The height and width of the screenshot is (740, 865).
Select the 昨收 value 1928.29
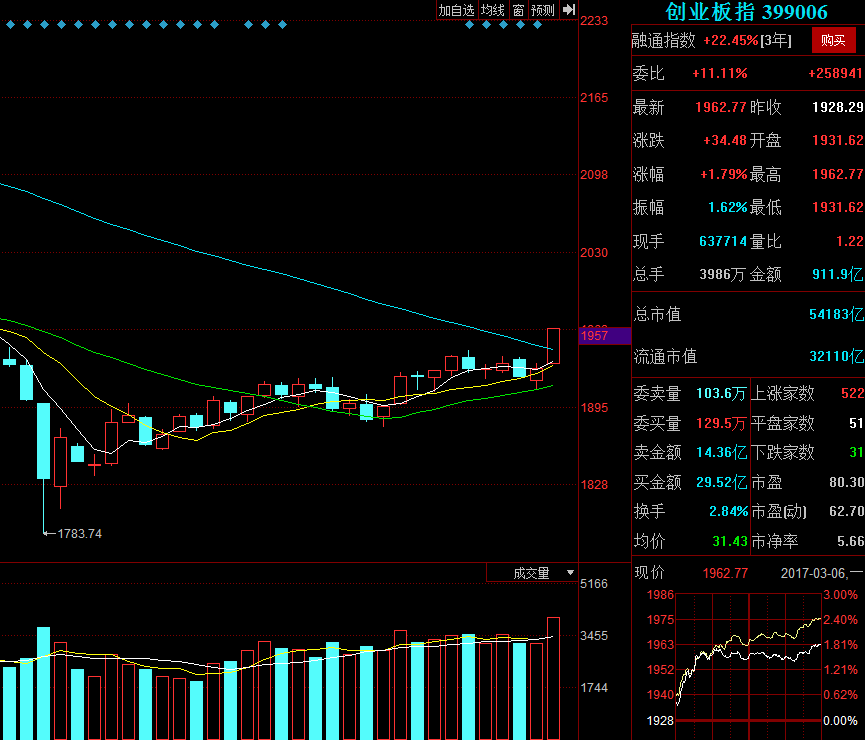pyautogui.click(x=837, y=107)
